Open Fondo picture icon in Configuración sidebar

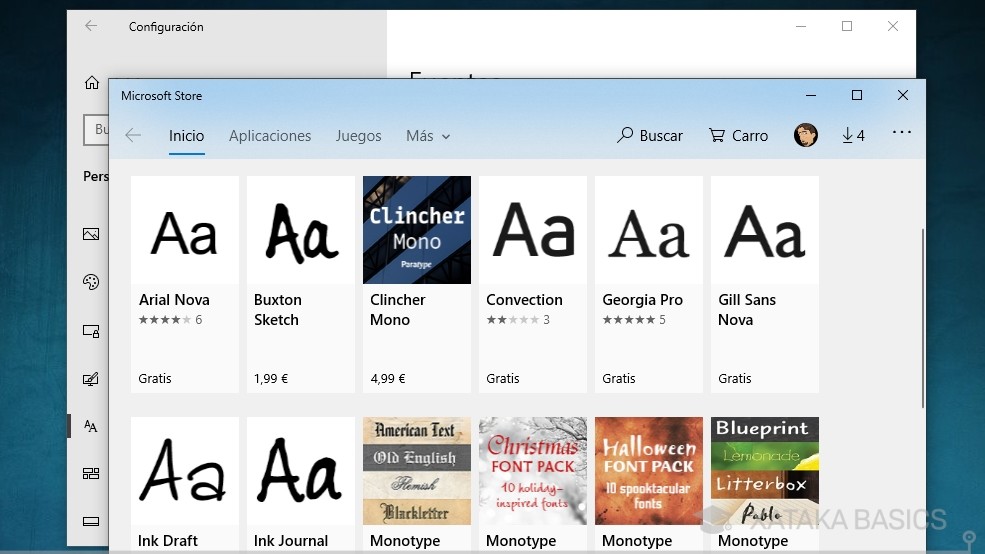(x=91, y=234)
